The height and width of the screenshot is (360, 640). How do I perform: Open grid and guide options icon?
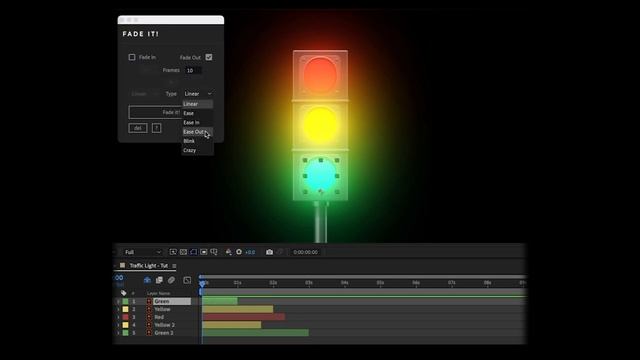[214, 252]
